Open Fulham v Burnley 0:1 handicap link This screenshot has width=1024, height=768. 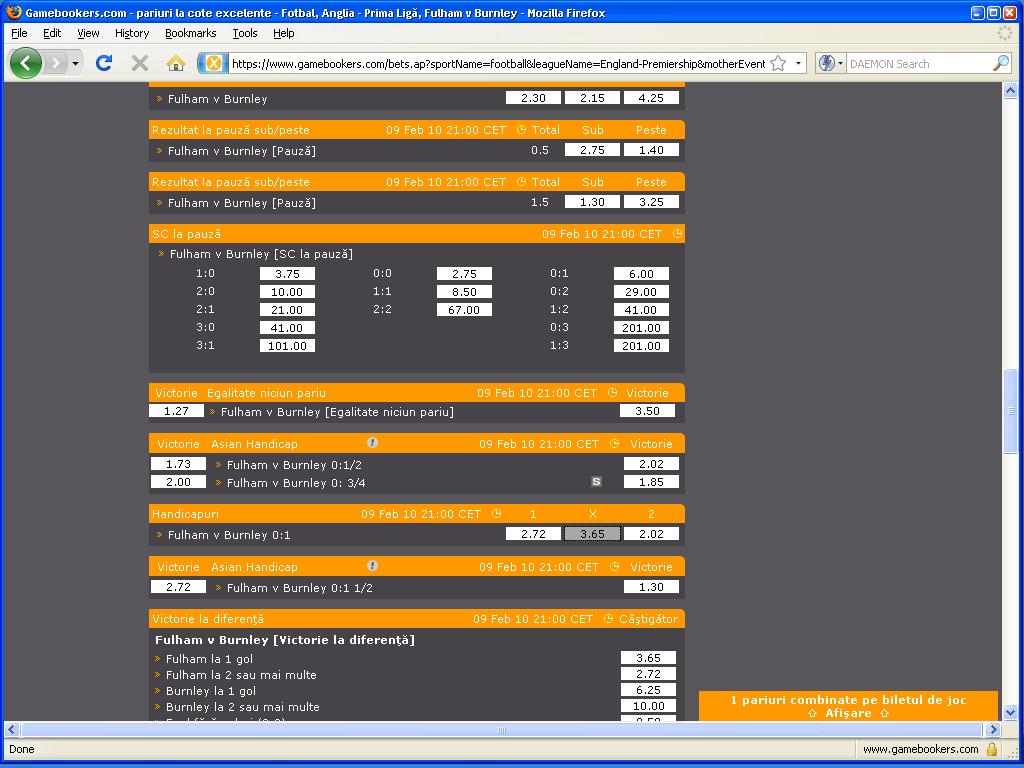click(229, 535)
